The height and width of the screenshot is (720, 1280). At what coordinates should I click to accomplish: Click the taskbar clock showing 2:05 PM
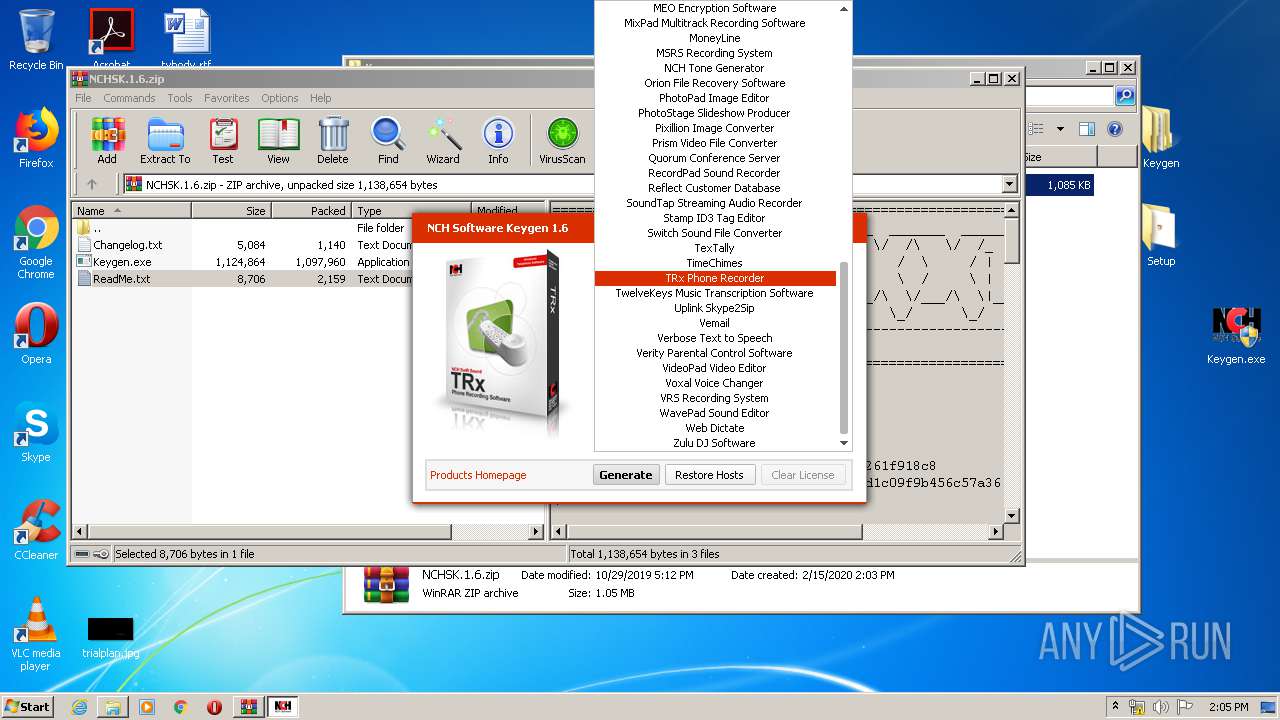(x=1228, y=707)
